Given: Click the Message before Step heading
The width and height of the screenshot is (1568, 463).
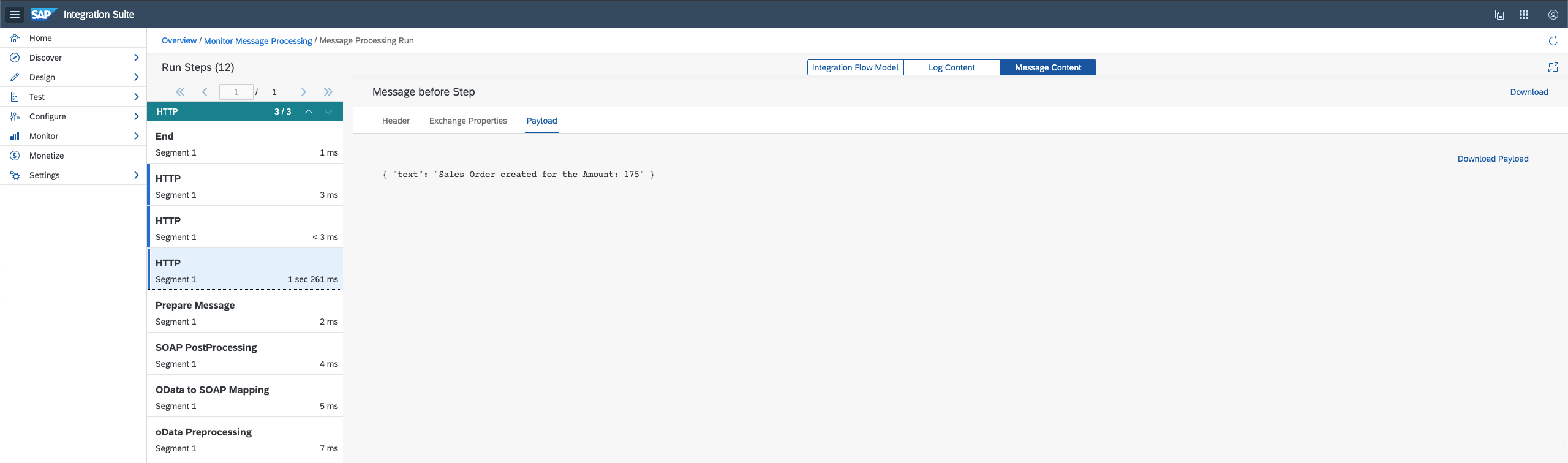Looking at the screenshot, I should coord(424,92).
